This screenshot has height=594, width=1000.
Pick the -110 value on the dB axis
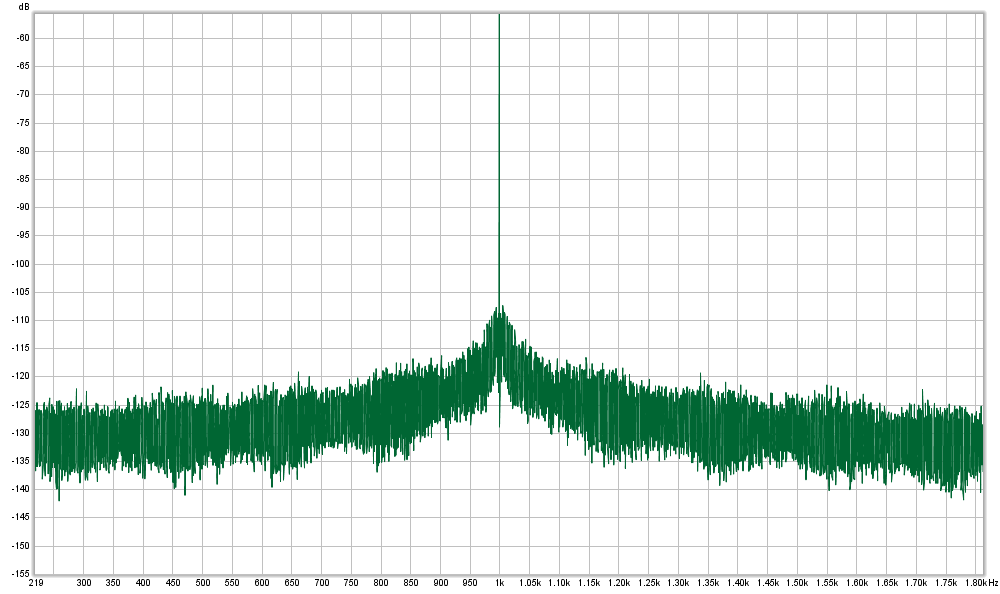coord(21,320)
